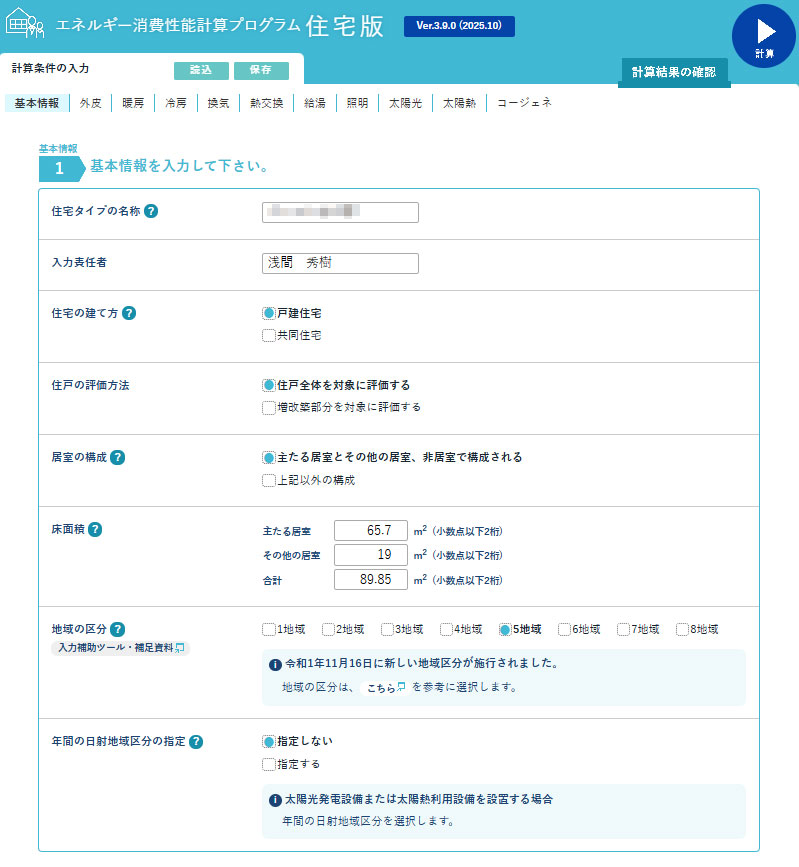Go to the 給湯 tab
The width and height of the screenshot is (799, 867).
[314, 103]
